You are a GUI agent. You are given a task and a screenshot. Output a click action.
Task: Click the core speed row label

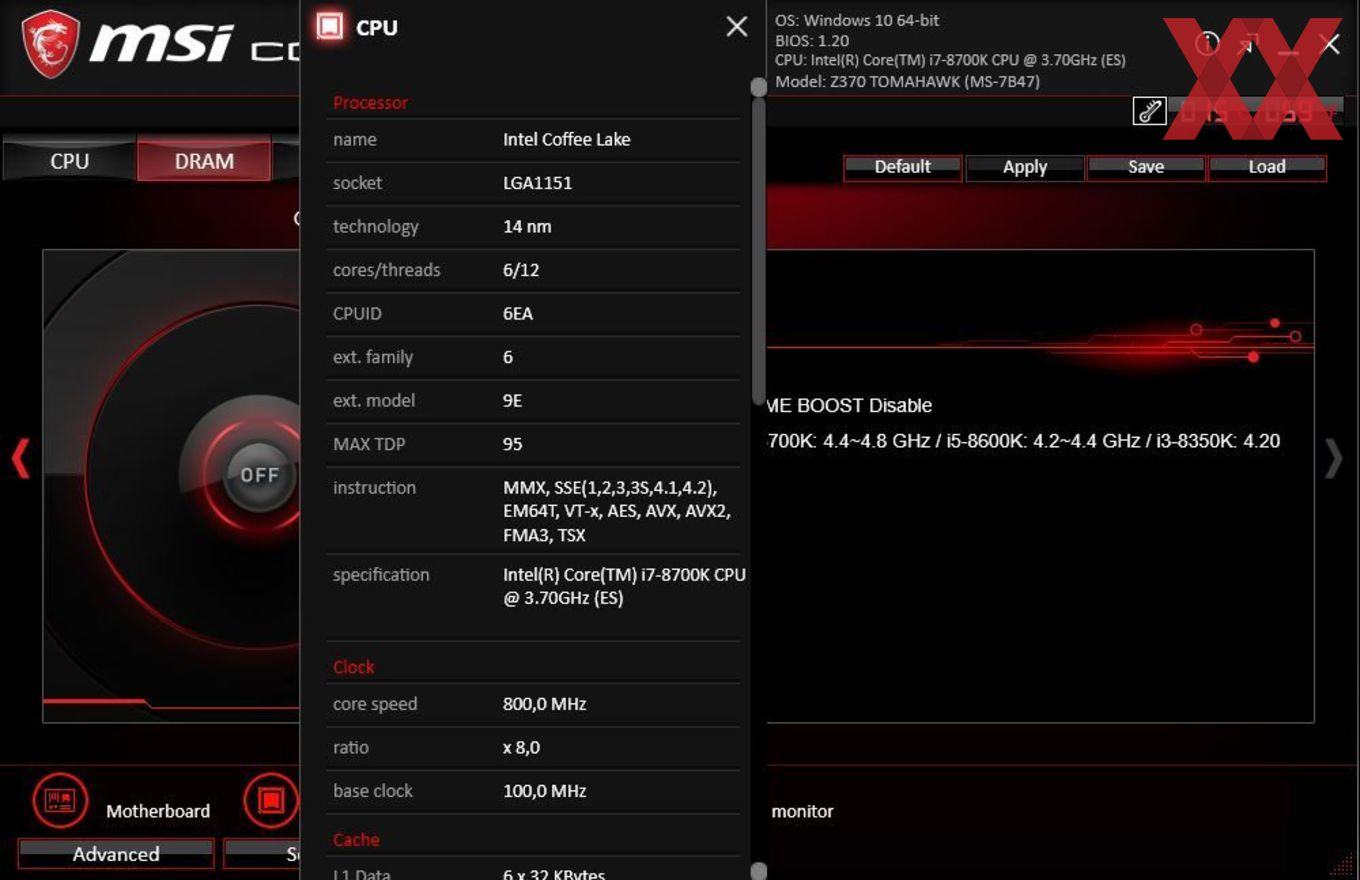point(375,704)
